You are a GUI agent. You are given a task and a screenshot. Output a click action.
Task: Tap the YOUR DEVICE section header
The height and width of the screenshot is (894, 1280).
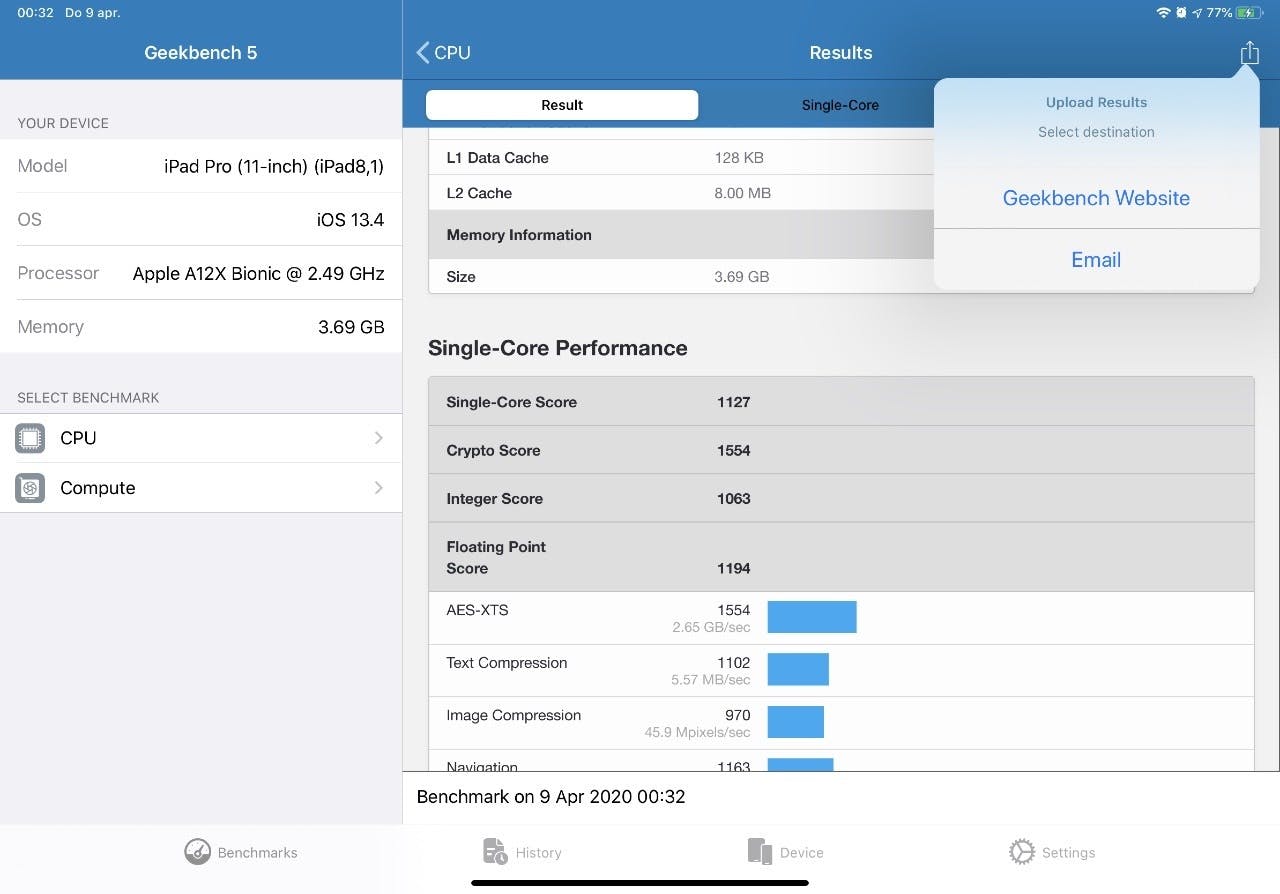[63, 123]
